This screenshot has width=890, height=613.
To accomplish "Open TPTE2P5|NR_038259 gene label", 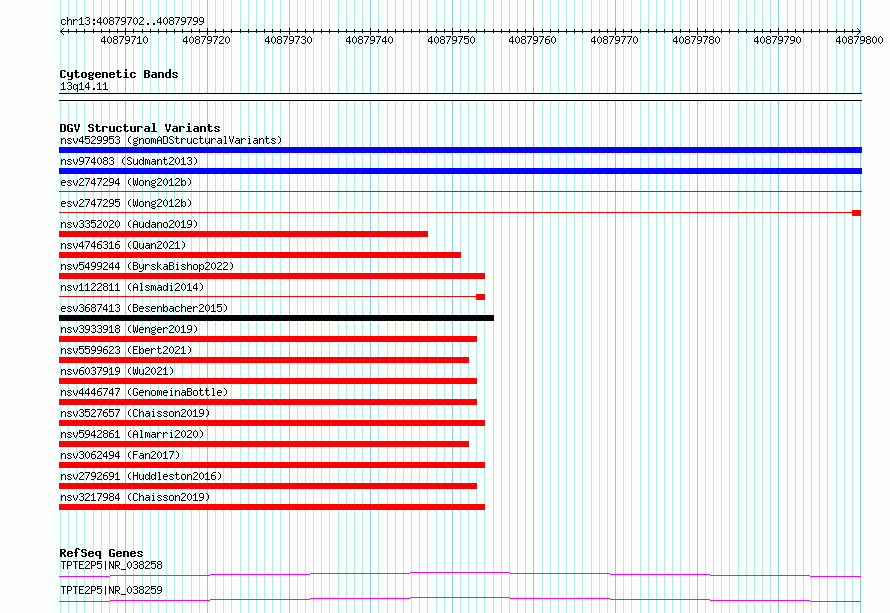I will pyautogui.click(x=111, y=590).
